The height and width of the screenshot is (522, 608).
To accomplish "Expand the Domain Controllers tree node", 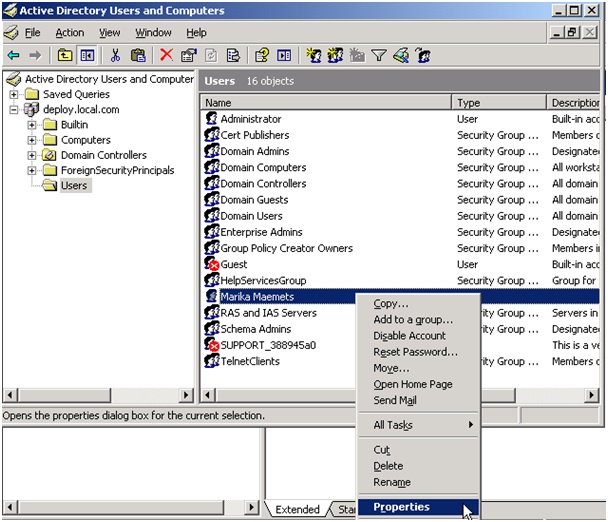I will coord(32,155).
